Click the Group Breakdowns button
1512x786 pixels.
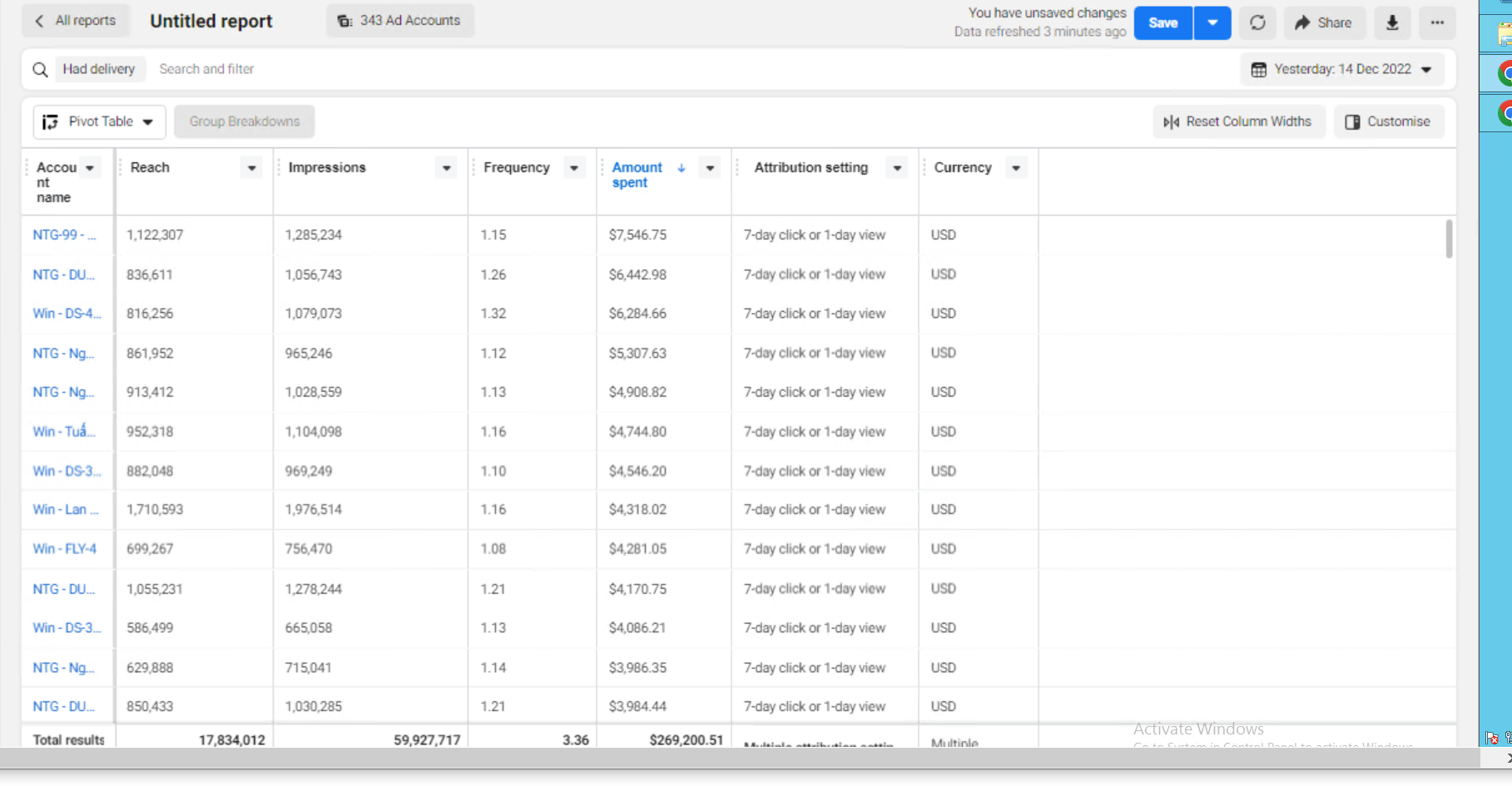tap(244, 121)
